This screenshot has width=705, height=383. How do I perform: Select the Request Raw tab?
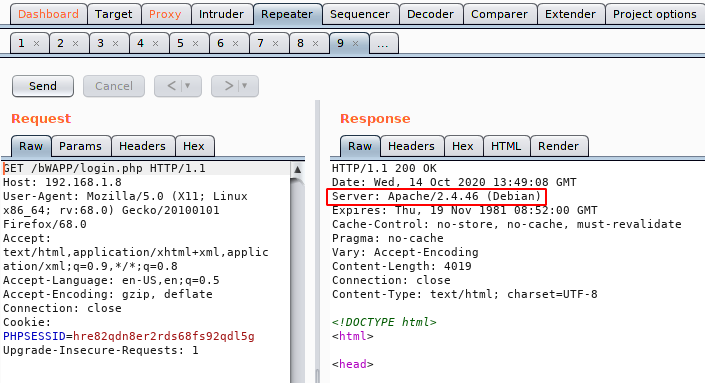pyautogui.click(x=31, y=146)
